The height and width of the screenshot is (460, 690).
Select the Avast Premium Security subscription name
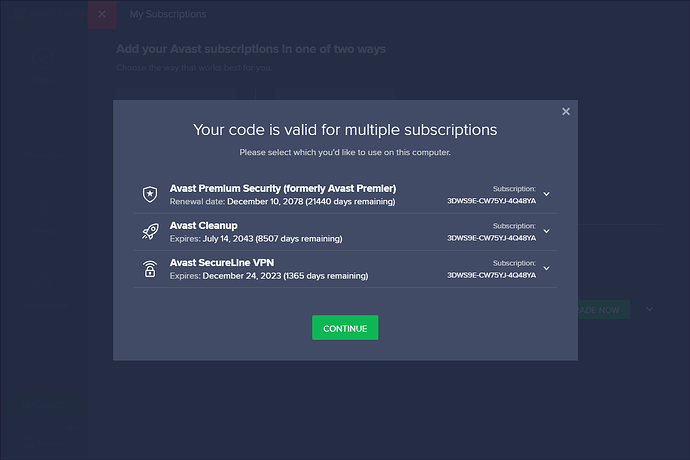(283, 188)
